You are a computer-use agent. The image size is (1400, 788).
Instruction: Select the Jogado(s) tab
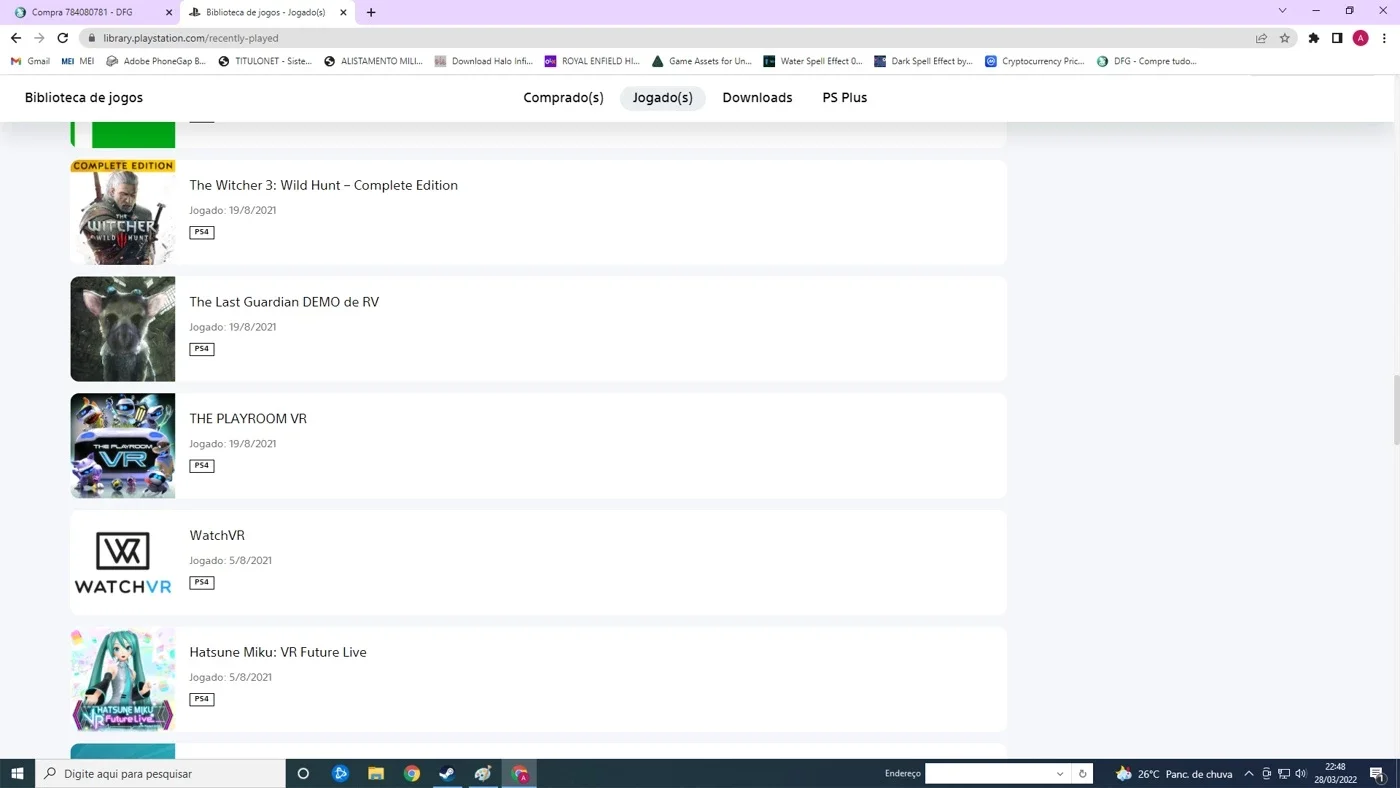pos(663,98)
